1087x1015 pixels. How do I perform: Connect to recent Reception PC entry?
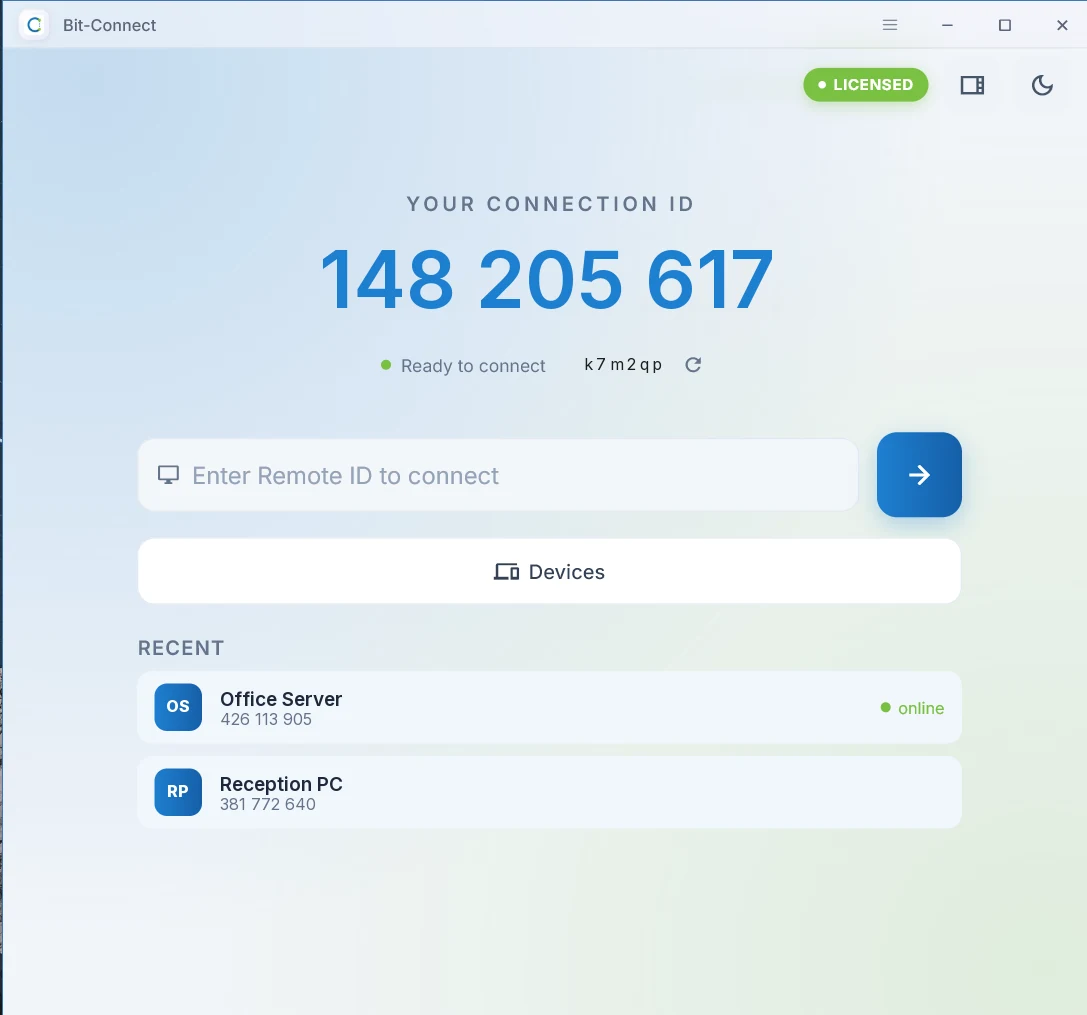click(549, 792)
